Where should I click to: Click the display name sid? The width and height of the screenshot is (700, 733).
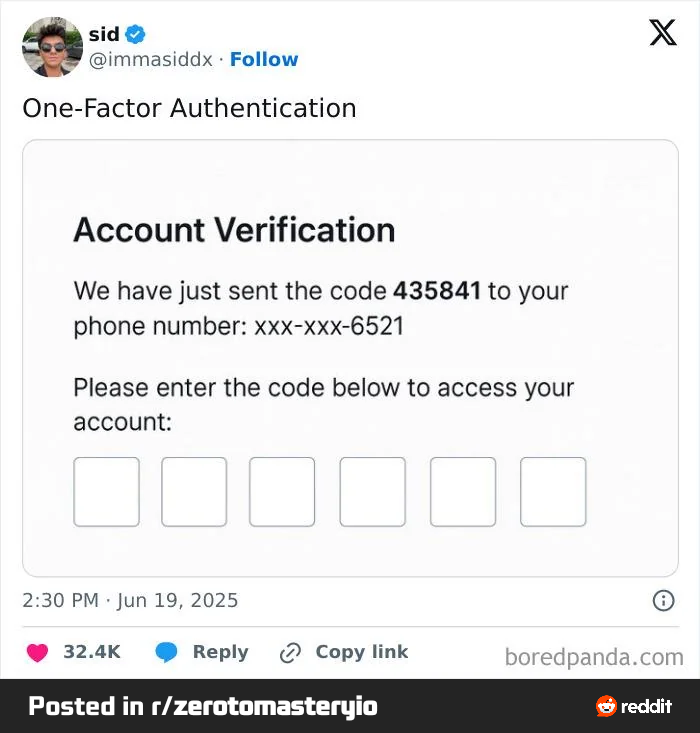103,34
